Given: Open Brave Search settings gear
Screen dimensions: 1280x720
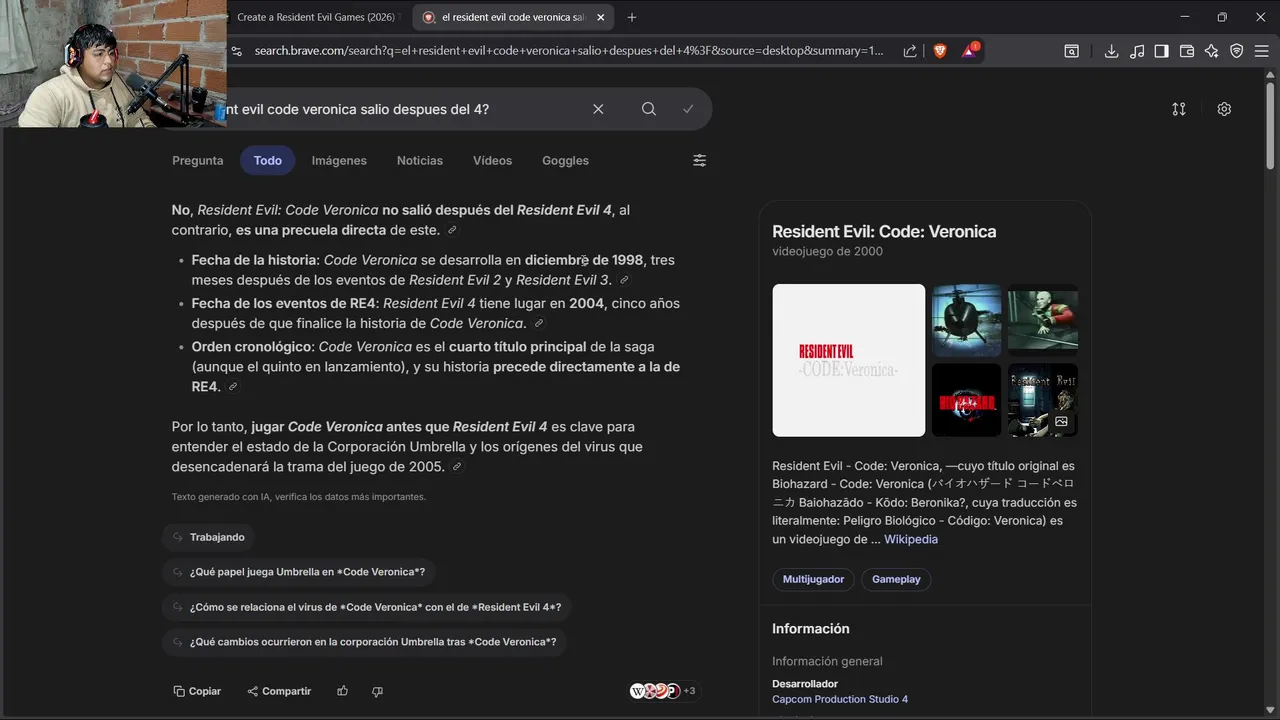Looking at the screenshot, I should coord(1224,109).
